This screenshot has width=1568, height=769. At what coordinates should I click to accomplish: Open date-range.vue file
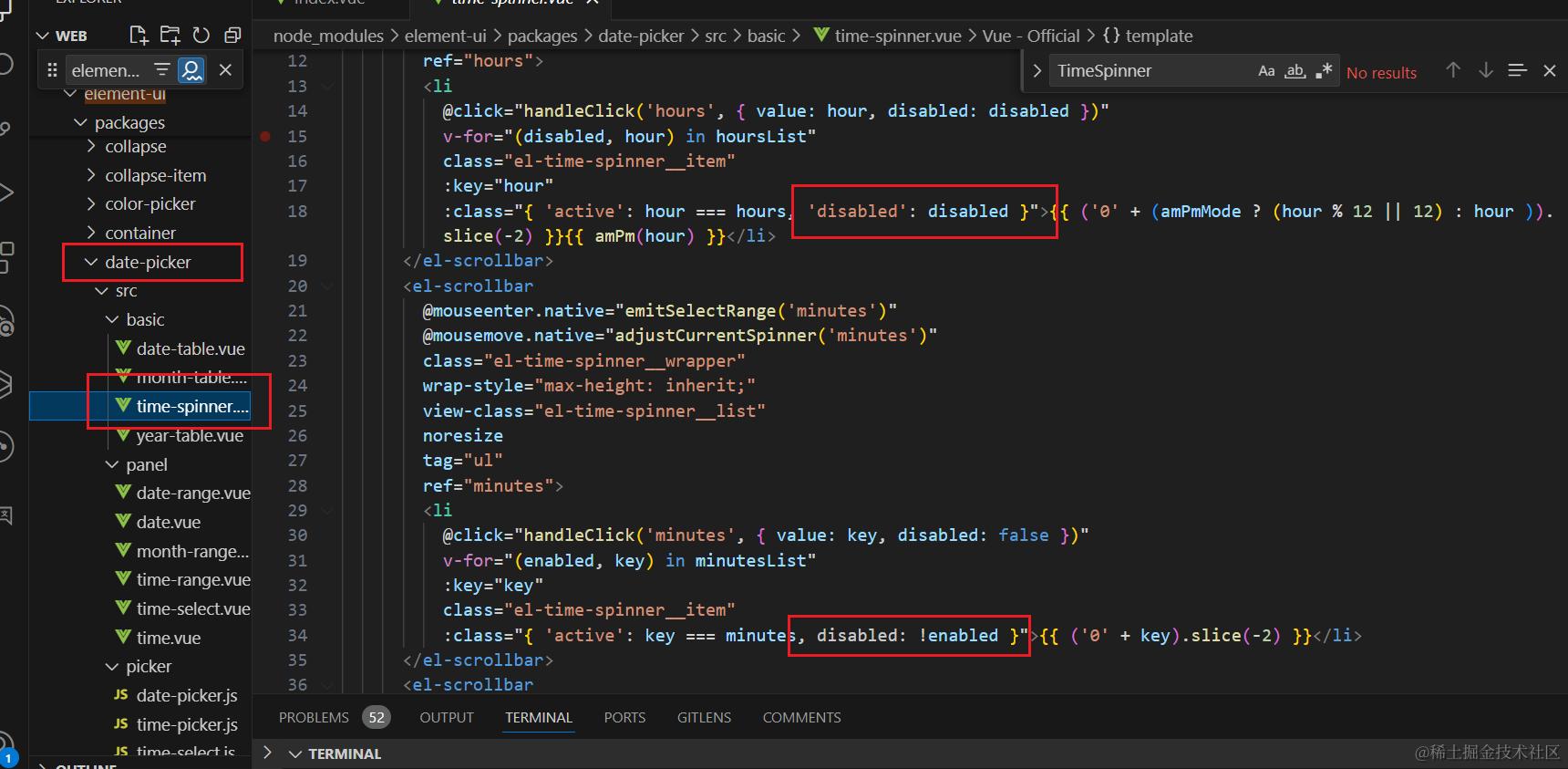[x=193, y=494]
